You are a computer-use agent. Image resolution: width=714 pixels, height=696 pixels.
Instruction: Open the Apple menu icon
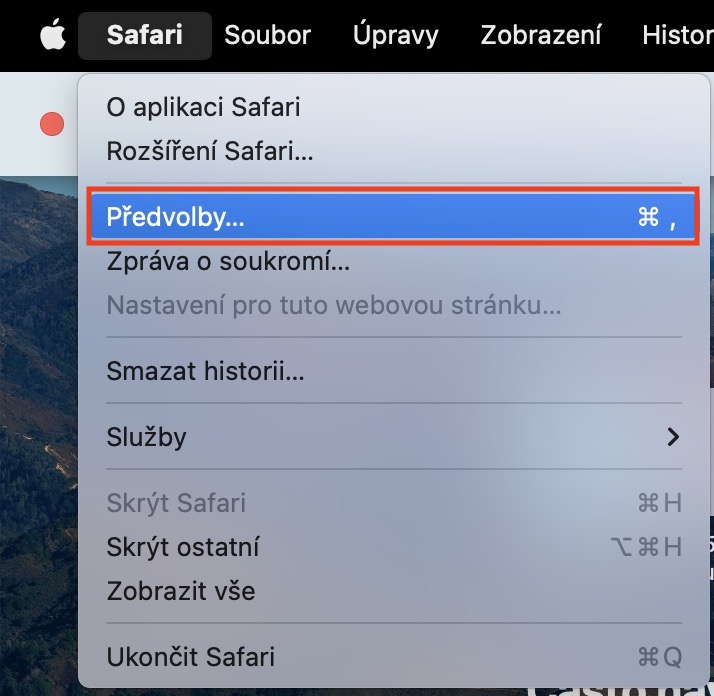tap(53, 34)
